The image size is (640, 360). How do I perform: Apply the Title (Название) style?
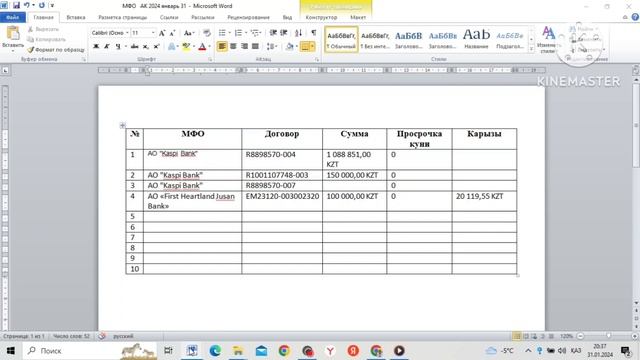point(476,40)
